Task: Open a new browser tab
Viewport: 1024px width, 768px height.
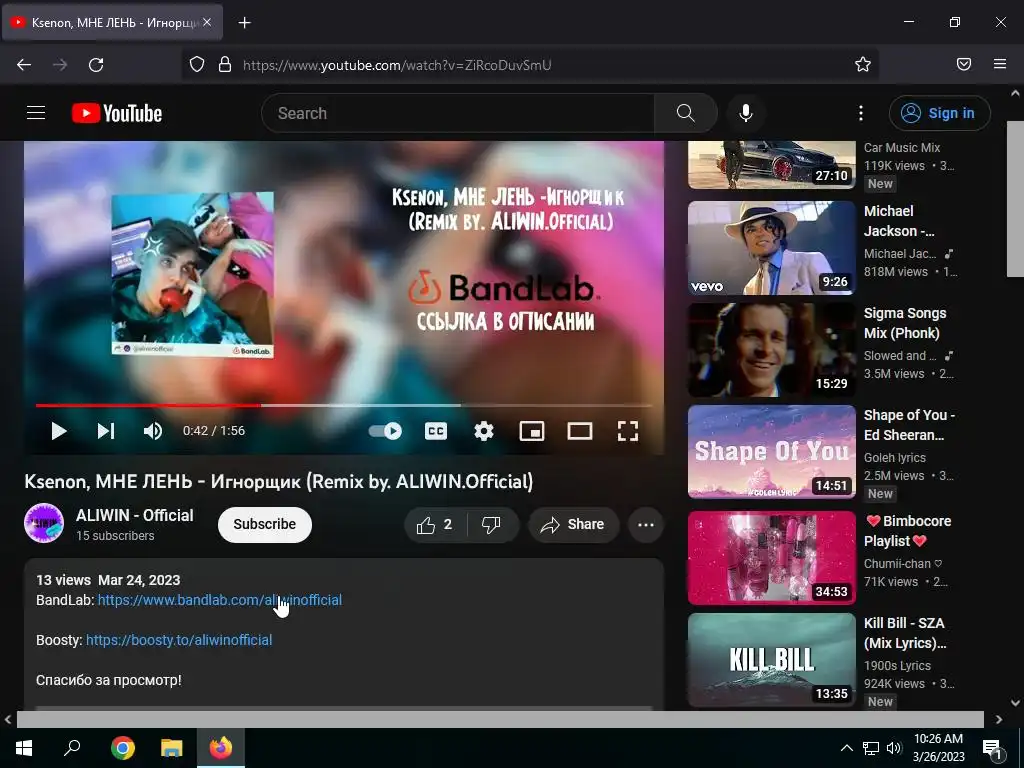Action: [x=244, y=23]
